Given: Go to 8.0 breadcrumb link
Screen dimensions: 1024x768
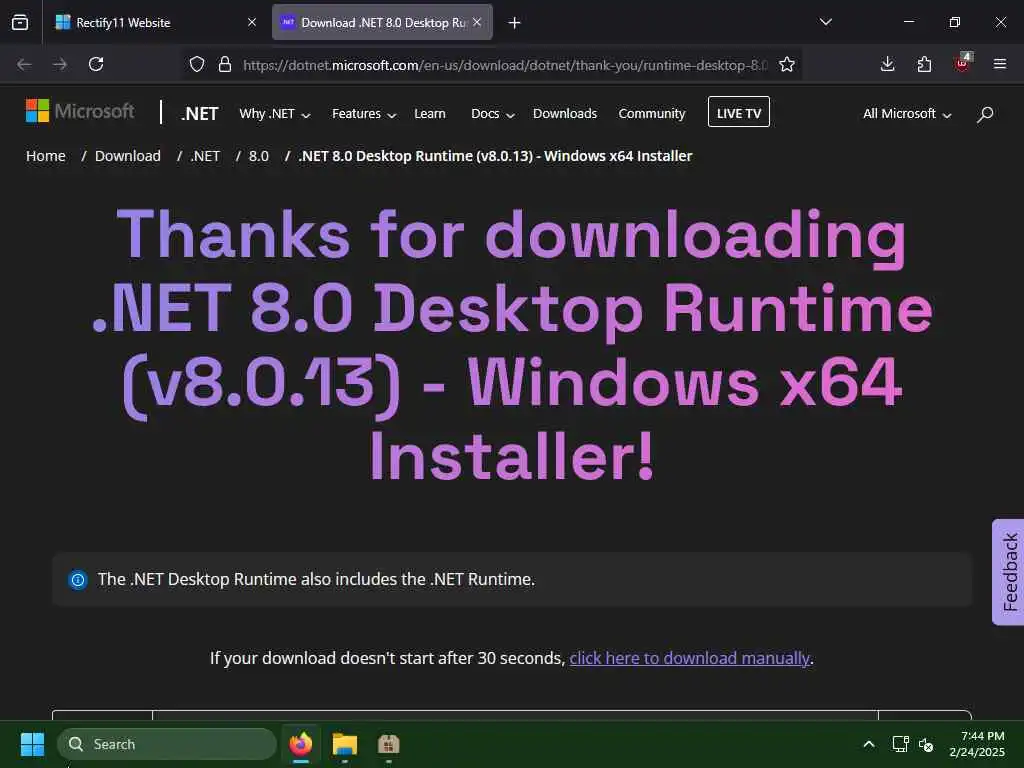Looking at the screenshot, I should [x=259, y=156].
